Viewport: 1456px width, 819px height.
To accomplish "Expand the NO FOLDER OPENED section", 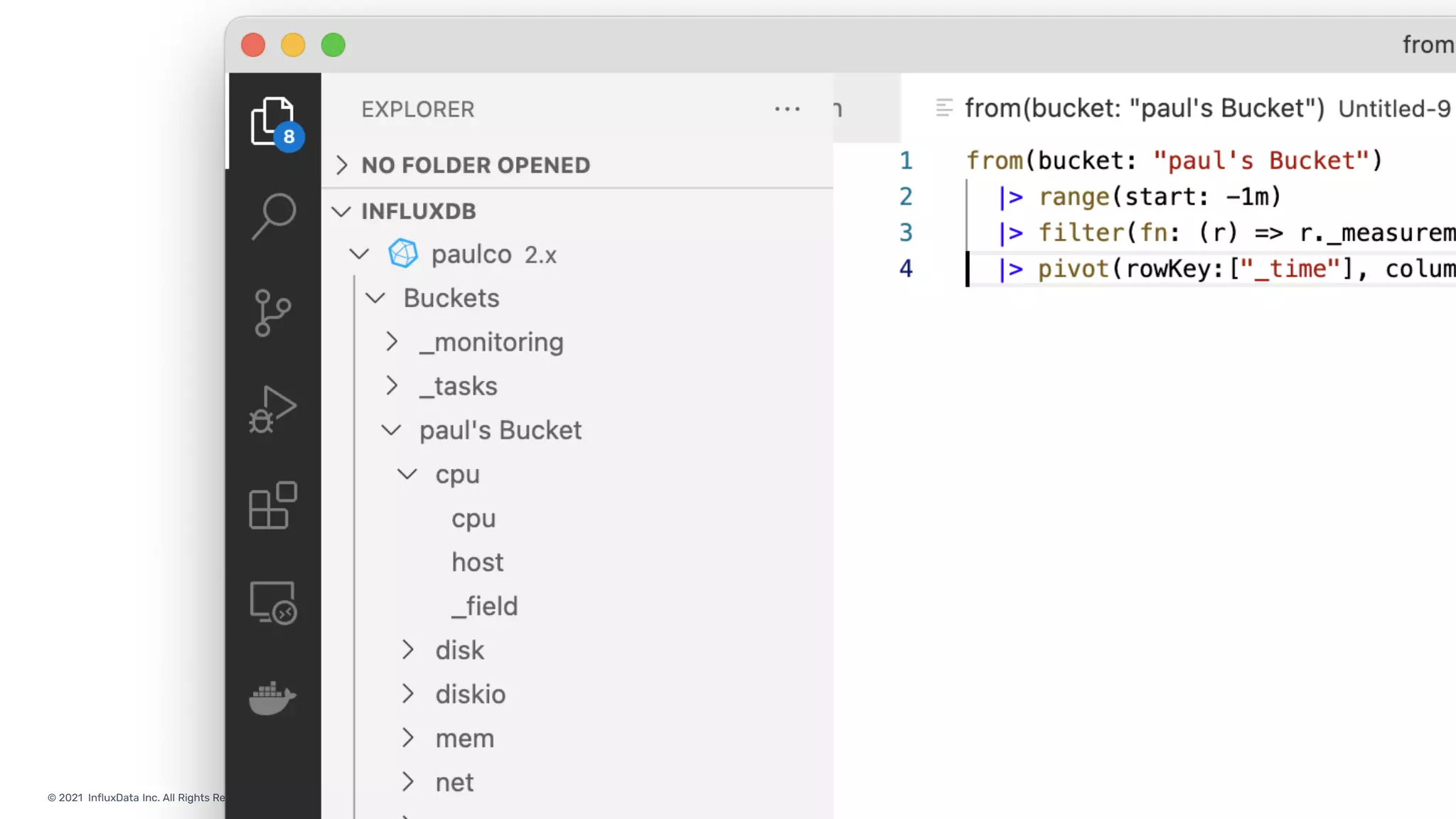I will [x=475, y=165].
